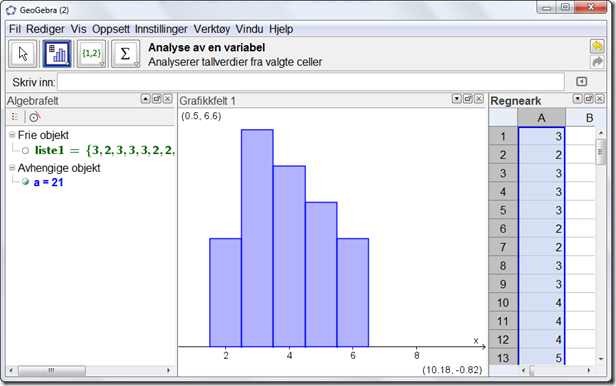
Task: Open the Innstillinger menu
Action: [x=161, y=29]
